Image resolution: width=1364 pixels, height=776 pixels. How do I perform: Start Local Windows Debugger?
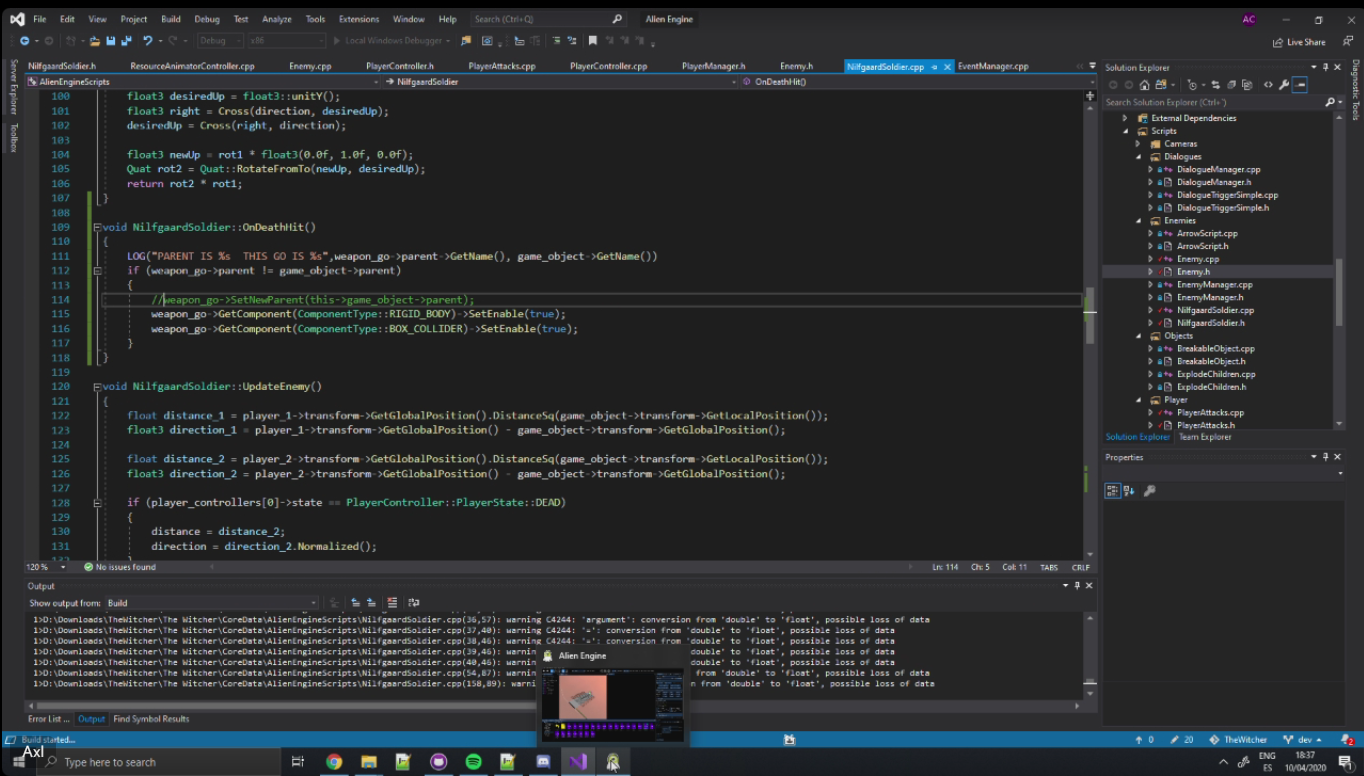pyautogui.click(x=390, y=41)
